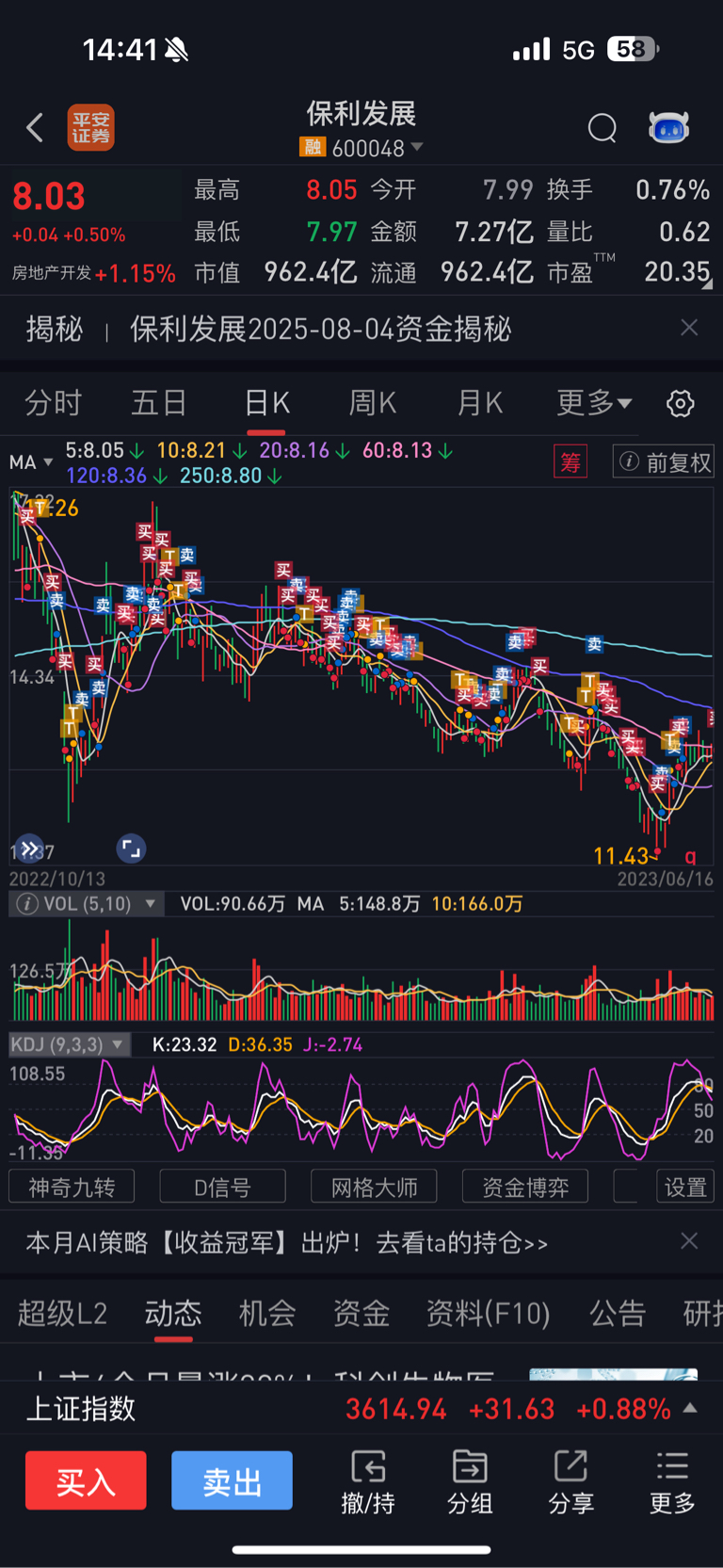Open the search magnifier icon

[602, 127]
